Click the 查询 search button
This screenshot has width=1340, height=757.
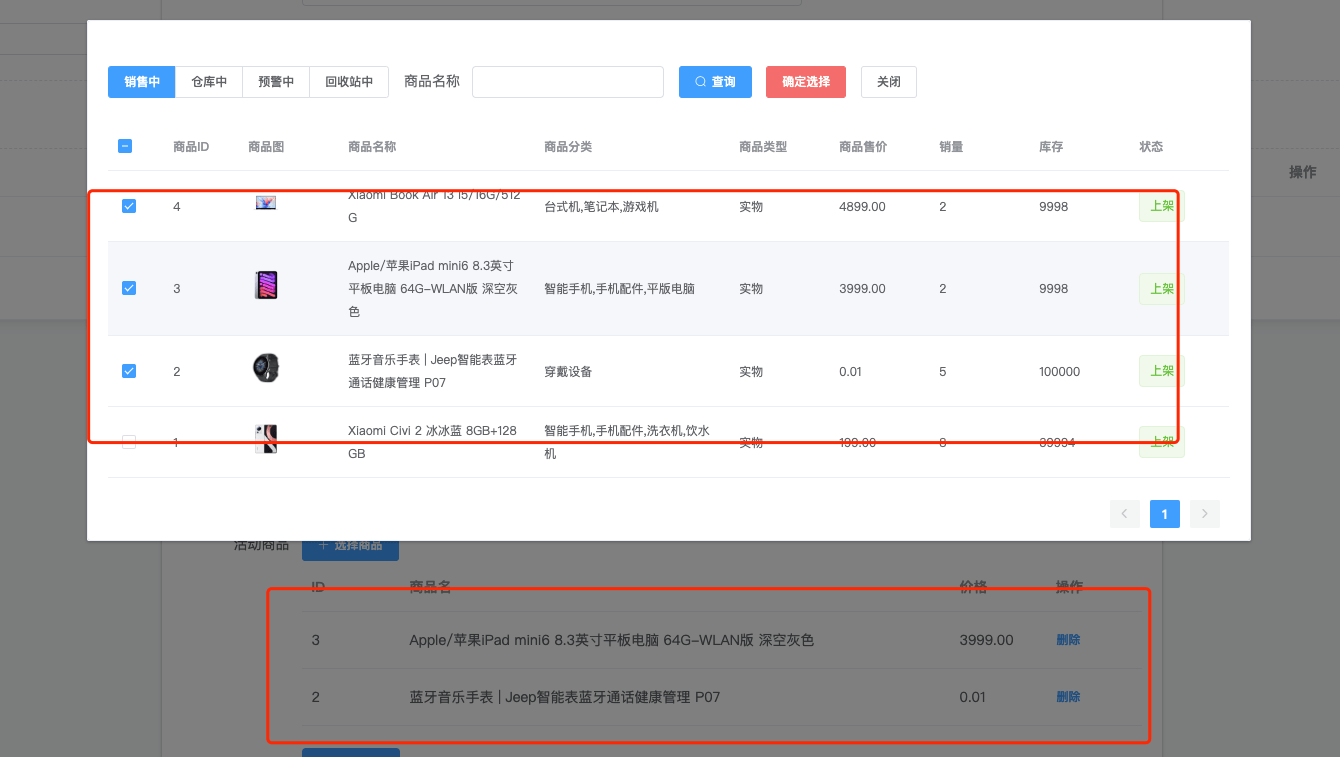point(715,82)
